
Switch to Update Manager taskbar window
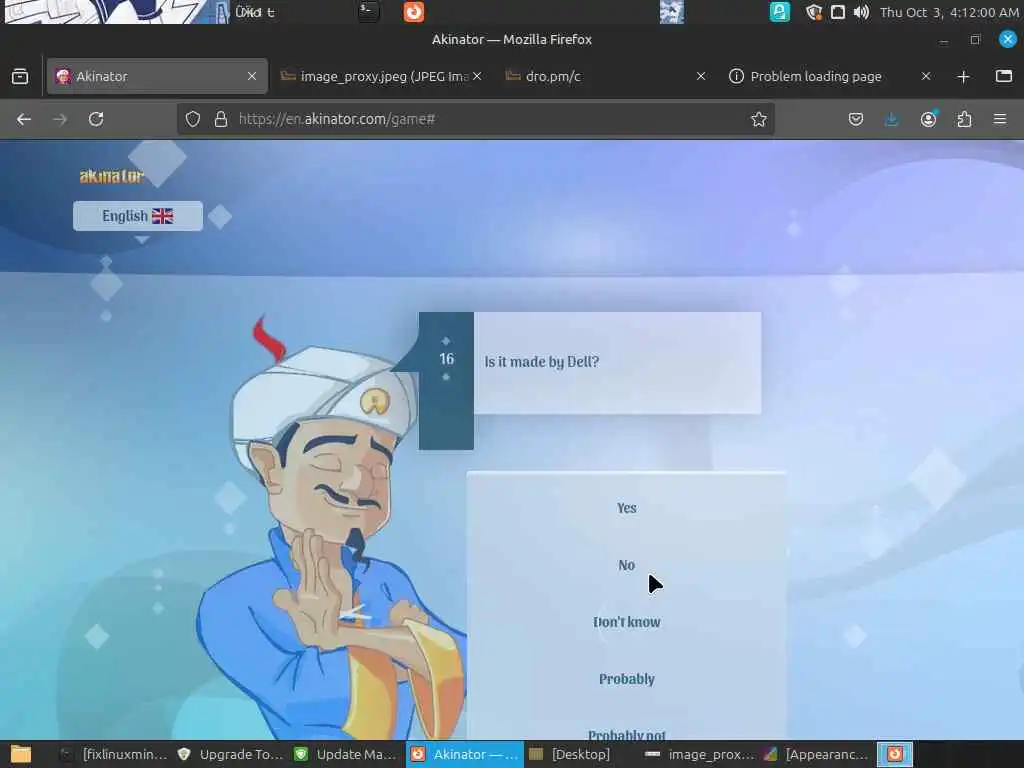pyautogui.click(x=346, y=754)
